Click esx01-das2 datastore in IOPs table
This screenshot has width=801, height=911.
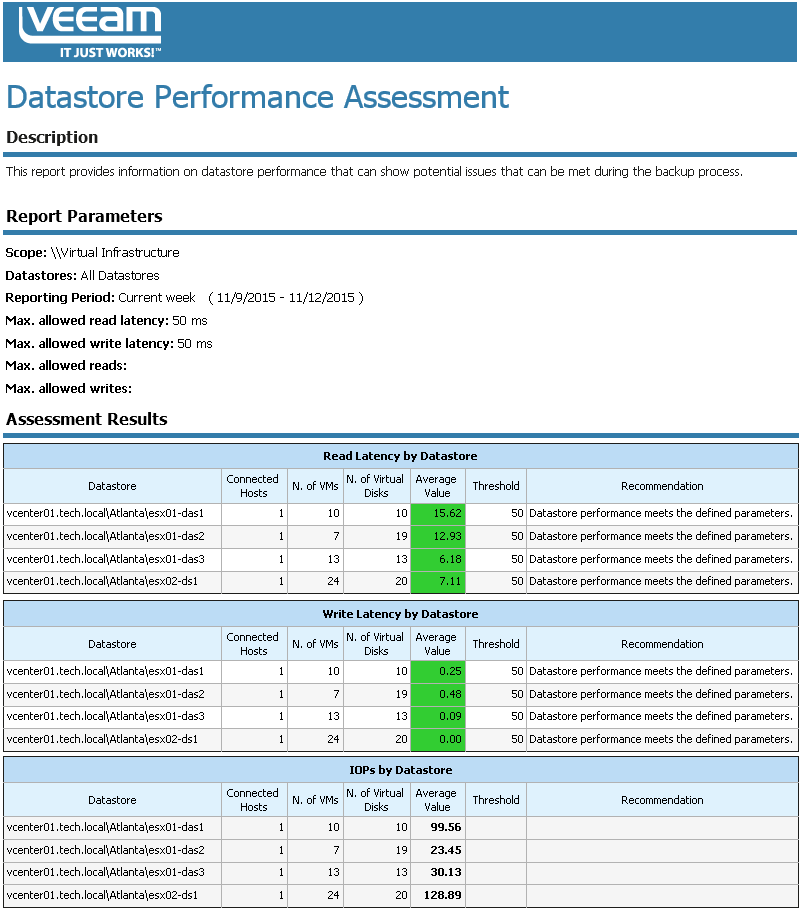tap(105, 850)
